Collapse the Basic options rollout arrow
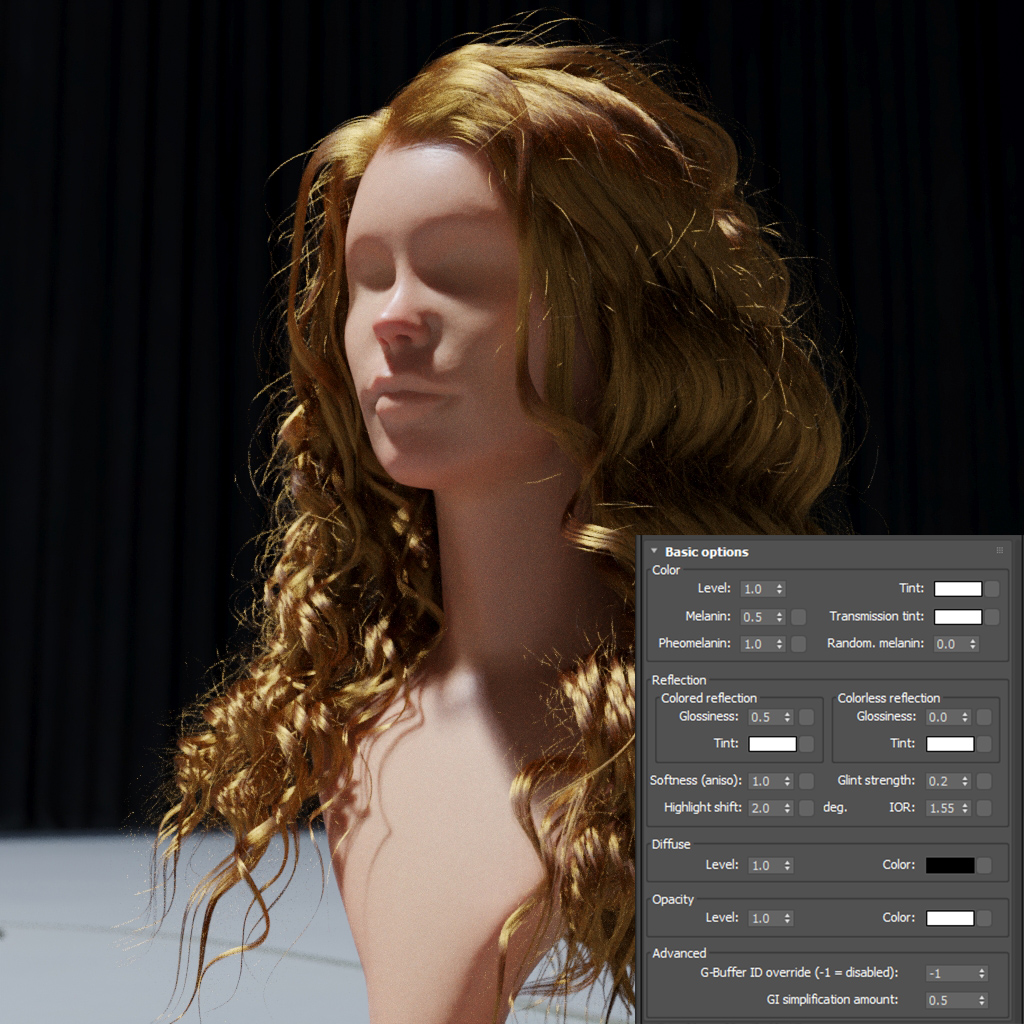Screen dimensions: 1024x1024 654,551
